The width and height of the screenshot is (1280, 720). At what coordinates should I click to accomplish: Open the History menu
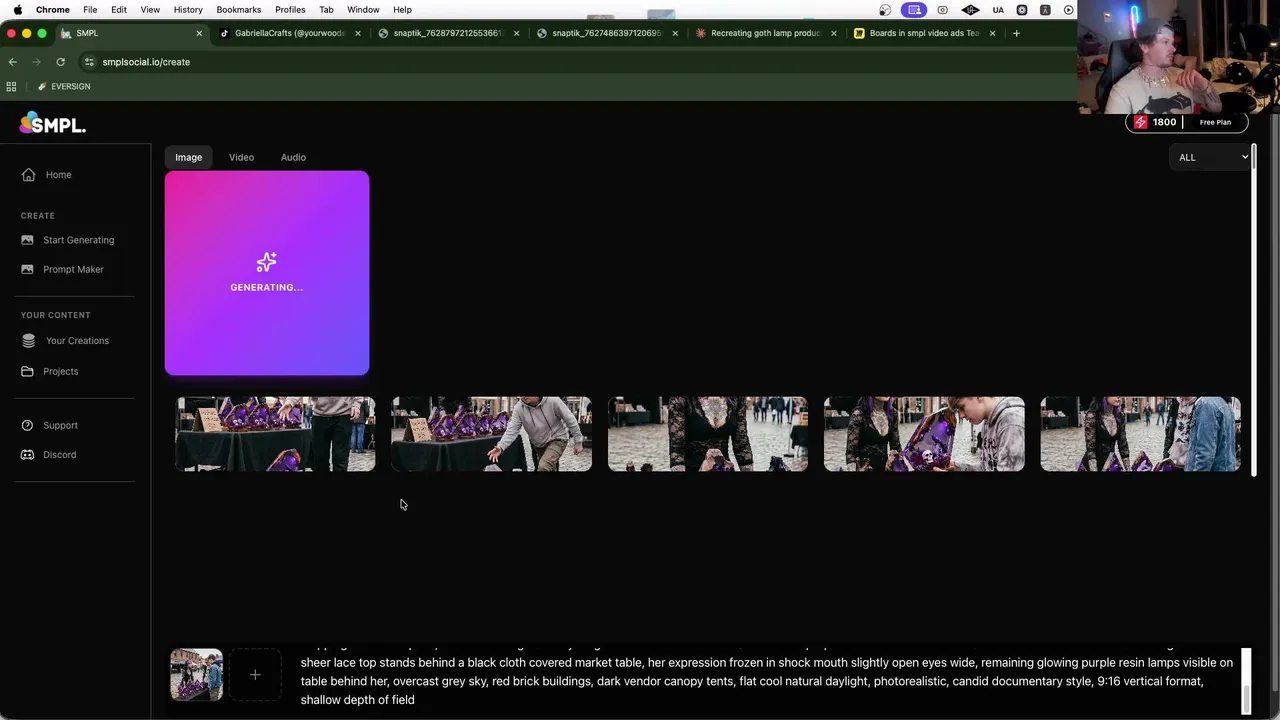pos(188,10)
